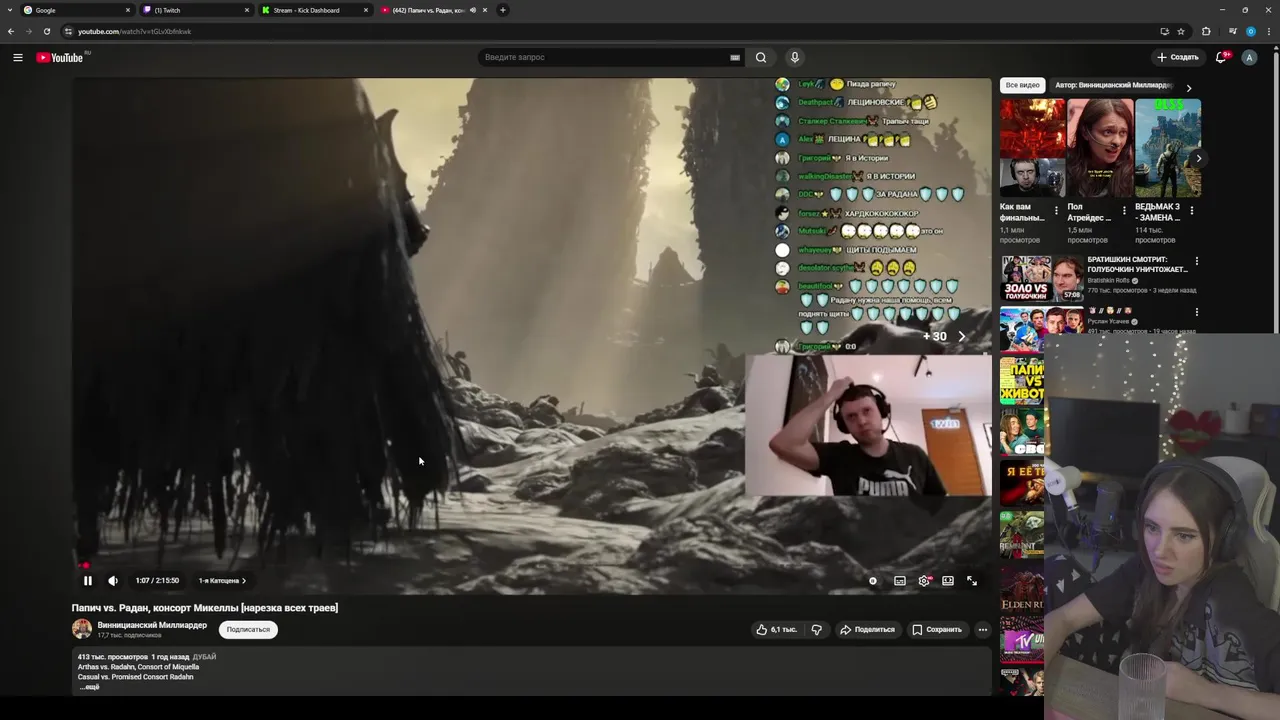Expand the description with '...ещё'

tap(90, 687)
